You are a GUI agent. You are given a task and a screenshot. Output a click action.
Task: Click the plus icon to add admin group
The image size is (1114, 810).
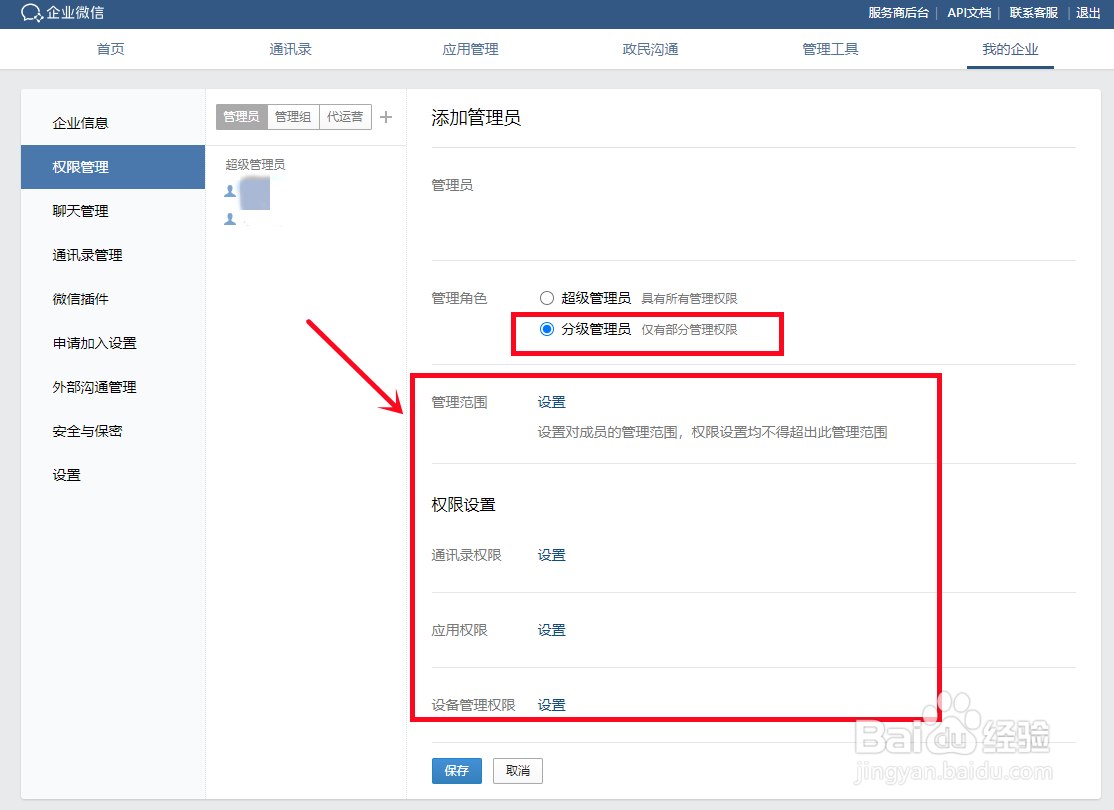pos(386,116)
